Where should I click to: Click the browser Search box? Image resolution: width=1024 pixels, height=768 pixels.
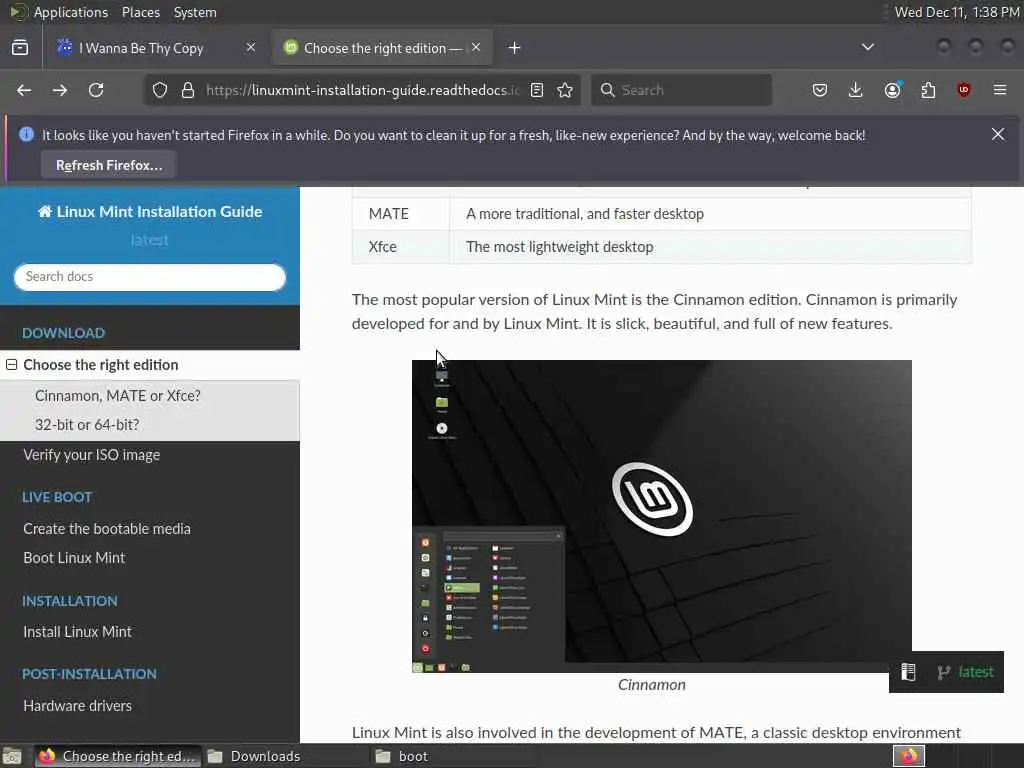click(681, 90)
